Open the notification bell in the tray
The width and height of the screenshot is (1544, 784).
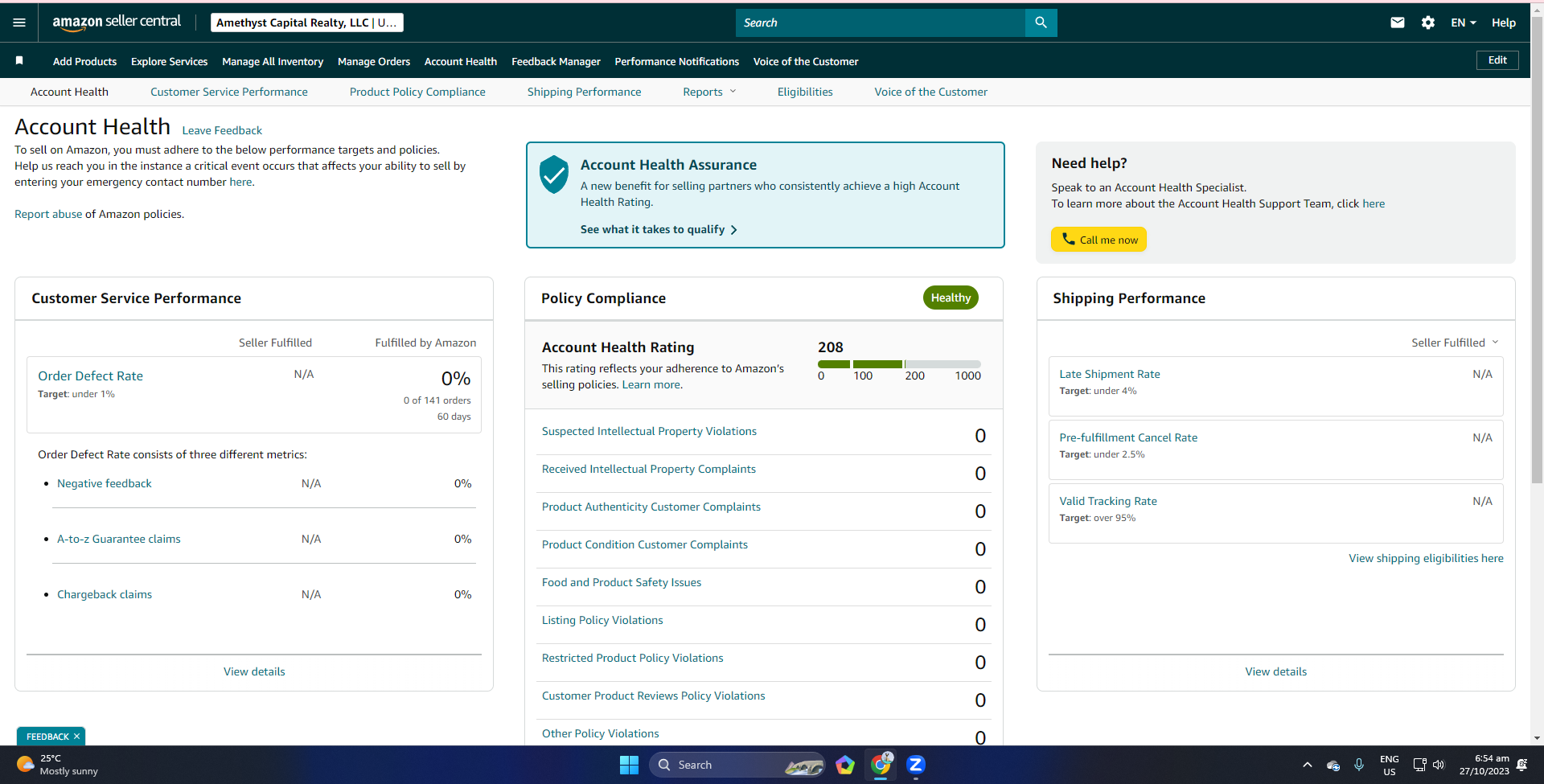1521,765
